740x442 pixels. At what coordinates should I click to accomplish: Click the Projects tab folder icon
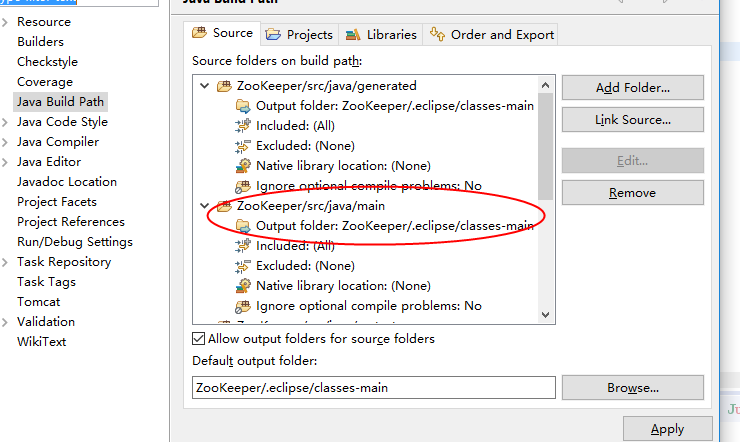click(273, 34)
